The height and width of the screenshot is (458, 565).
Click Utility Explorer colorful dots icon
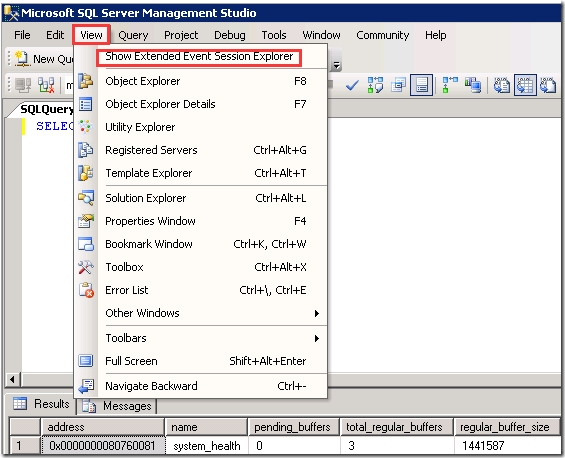click(x=86, y=127)
